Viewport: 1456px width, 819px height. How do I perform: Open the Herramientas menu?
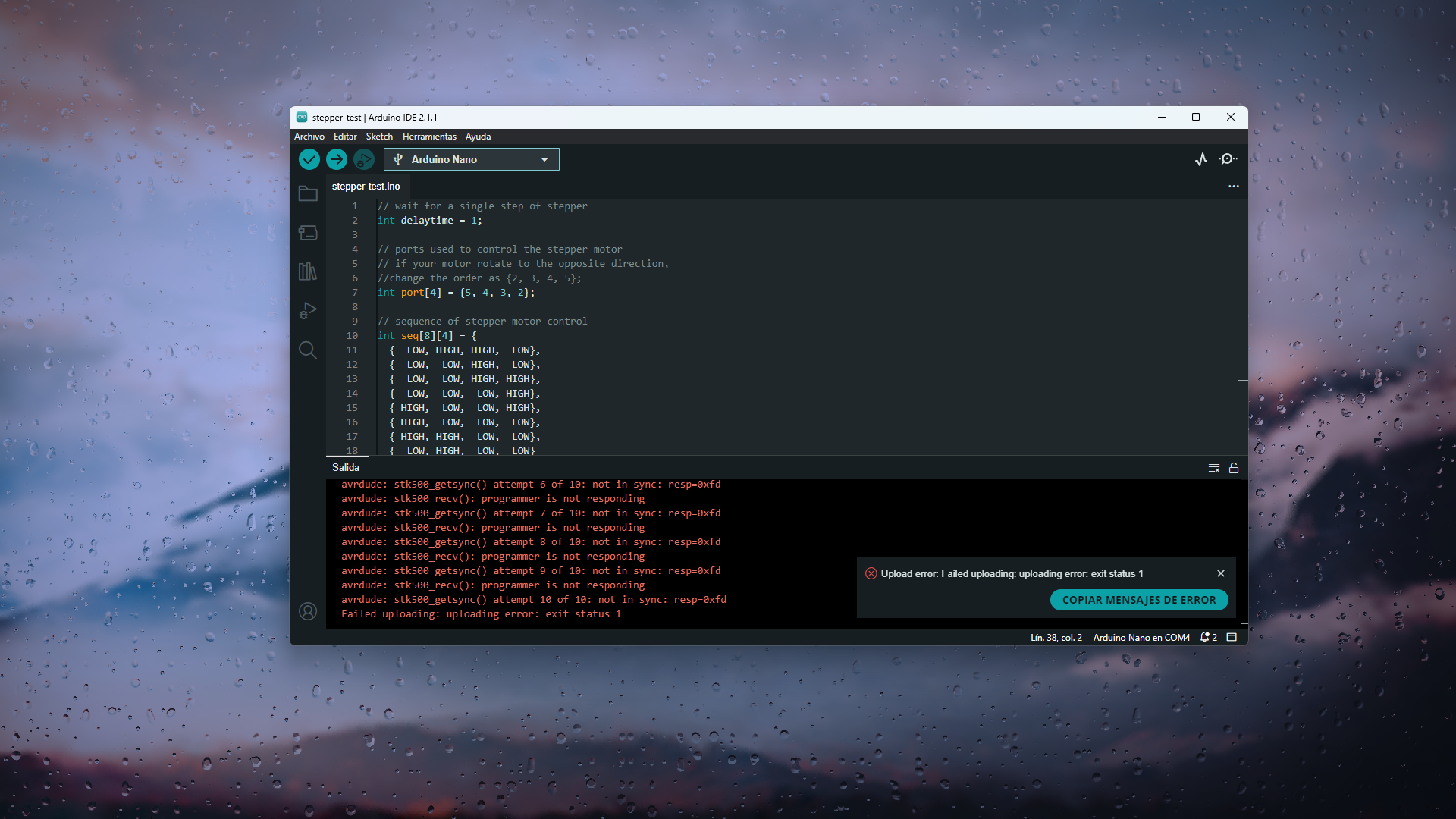coord(429,136)
